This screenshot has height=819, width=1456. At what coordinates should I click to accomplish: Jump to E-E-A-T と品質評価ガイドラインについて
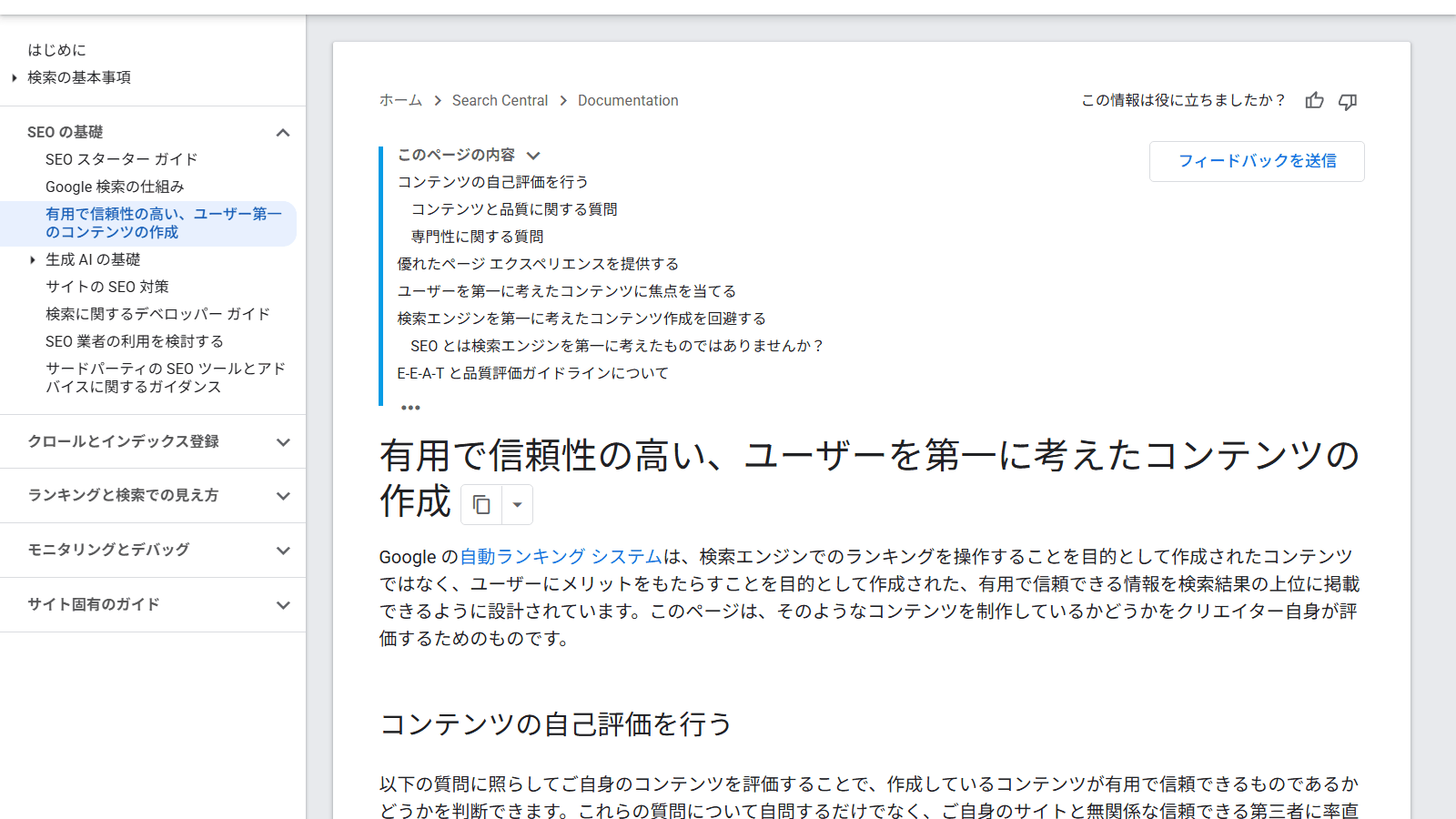coord(532,373)
